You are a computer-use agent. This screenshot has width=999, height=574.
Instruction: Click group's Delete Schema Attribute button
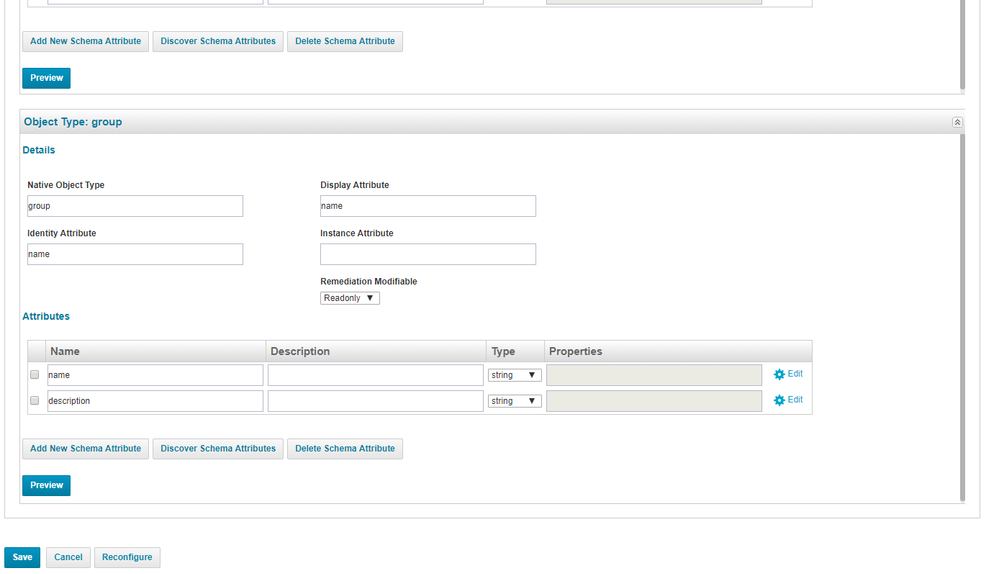pyautogui.click(x=345, y=449)
